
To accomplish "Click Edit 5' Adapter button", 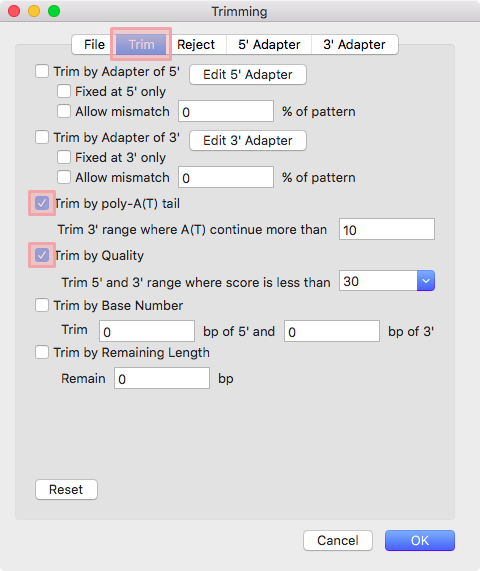I will [x=248, y=75].
